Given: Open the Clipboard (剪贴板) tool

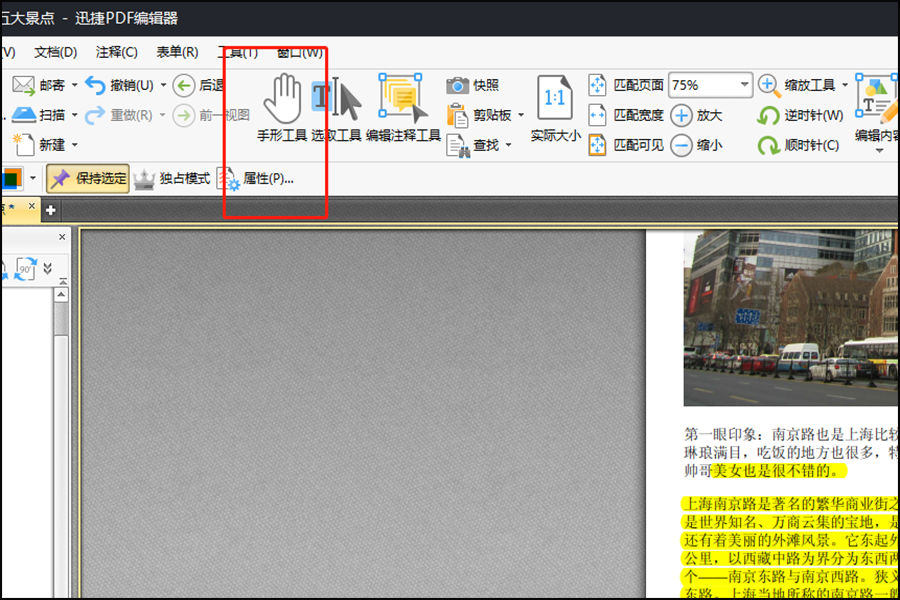Looking at the screenshot, I should [480, 115].
